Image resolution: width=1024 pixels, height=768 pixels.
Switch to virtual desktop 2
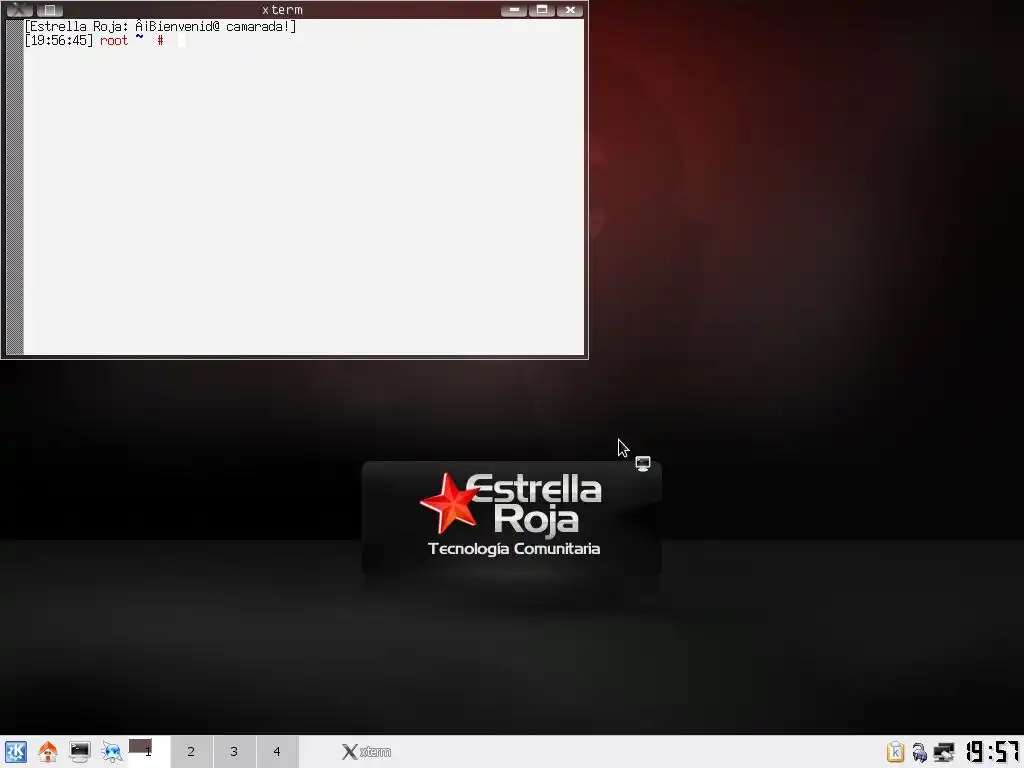tap(191, 752)
